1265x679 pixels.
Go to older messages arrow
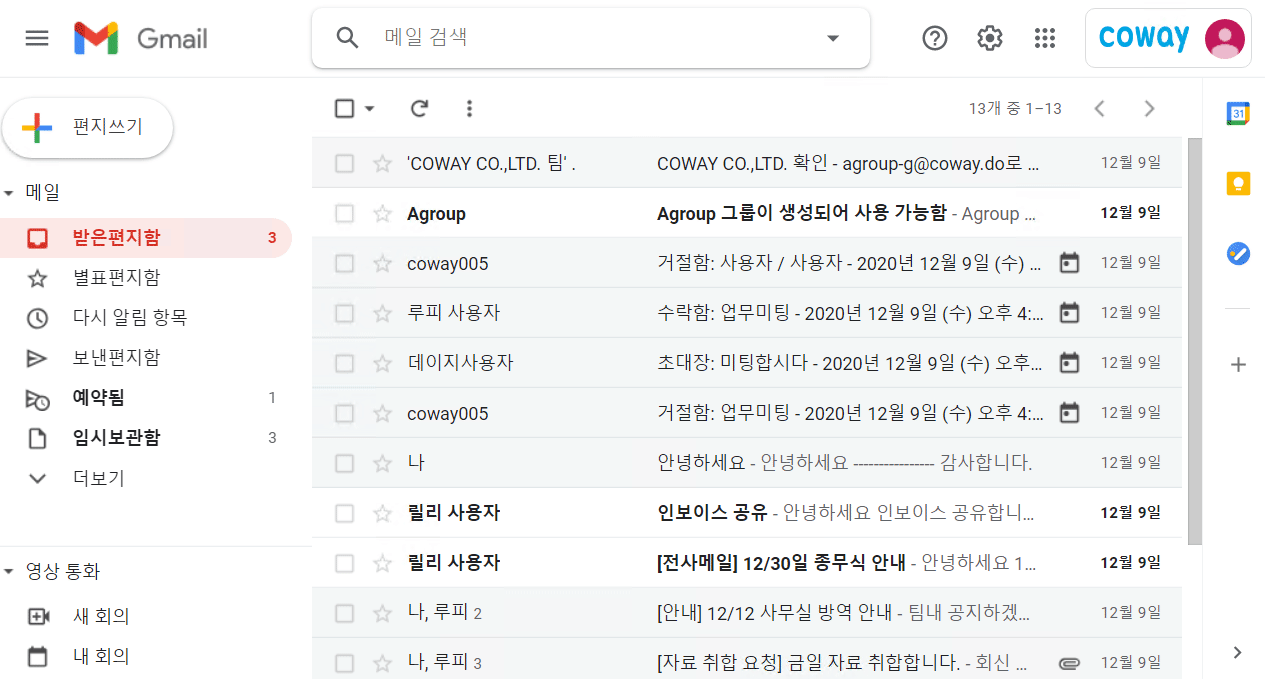[1149, 108]
